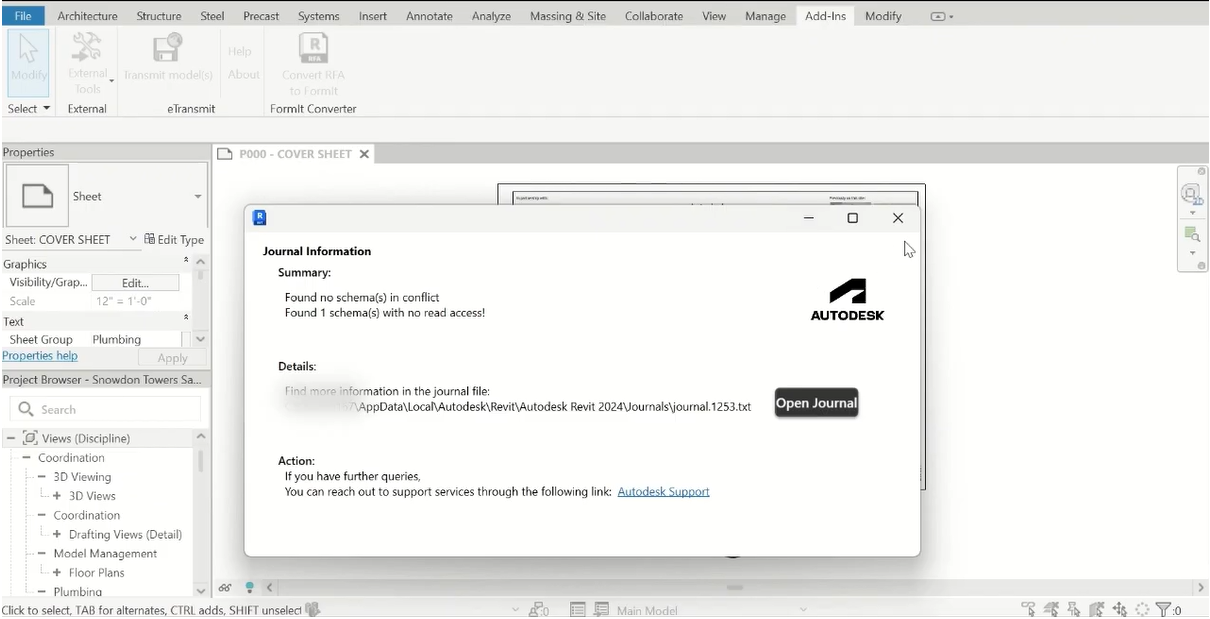The width and height of the screenshot is (1210, 619).
Task: Click the sheet icon on P000 tab
Action: [225, 154]
